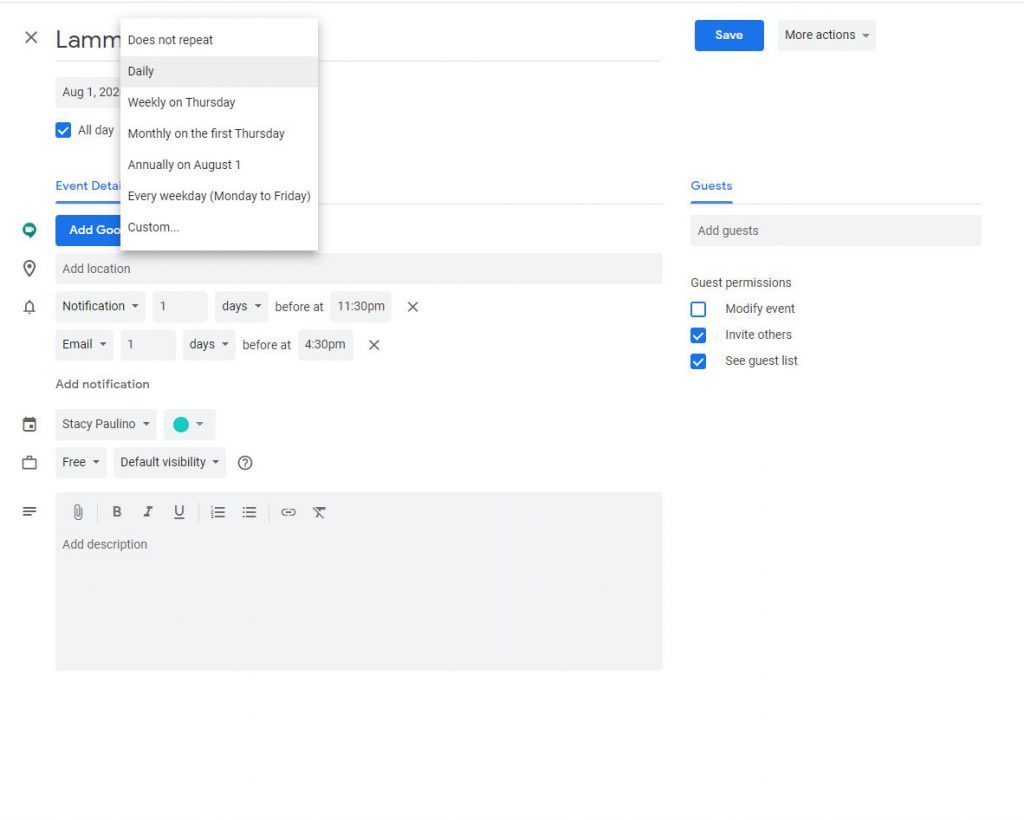
Task: Insert a link in the description
Action: pyautogui.click(x=288, y=513)
